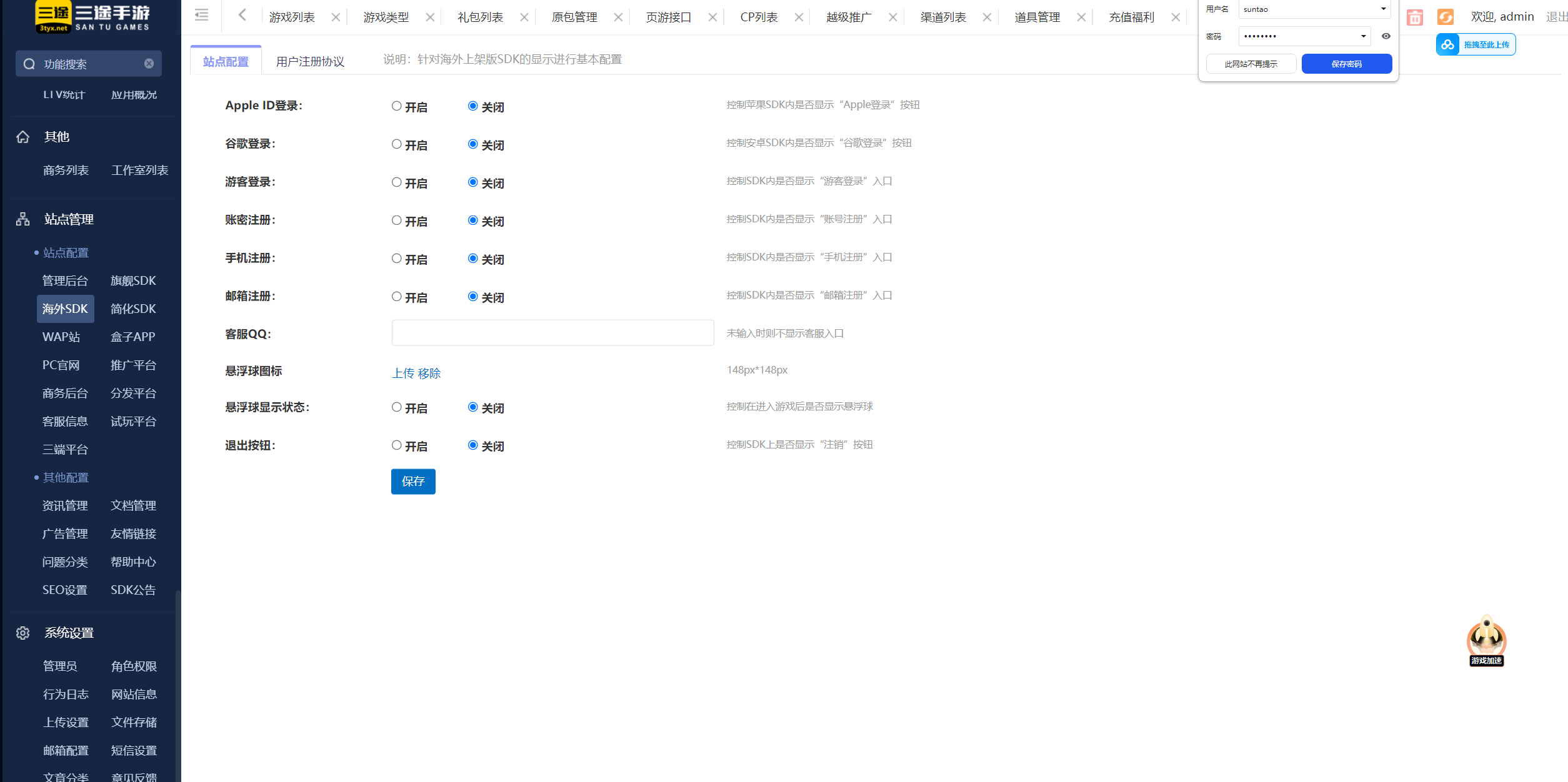Viewport: 1568px width, 782px height.
Task: Click the 客服QQ input field
Action: click(552, 333)
